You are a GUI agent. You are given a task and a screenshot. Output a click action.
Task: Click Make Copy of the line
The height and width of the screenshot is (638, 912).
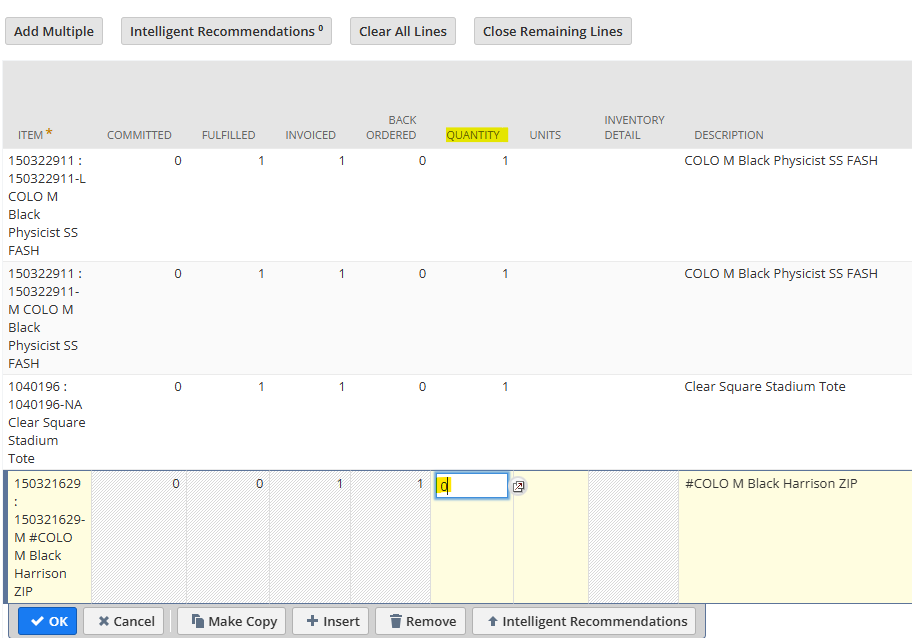click(231, 621)
